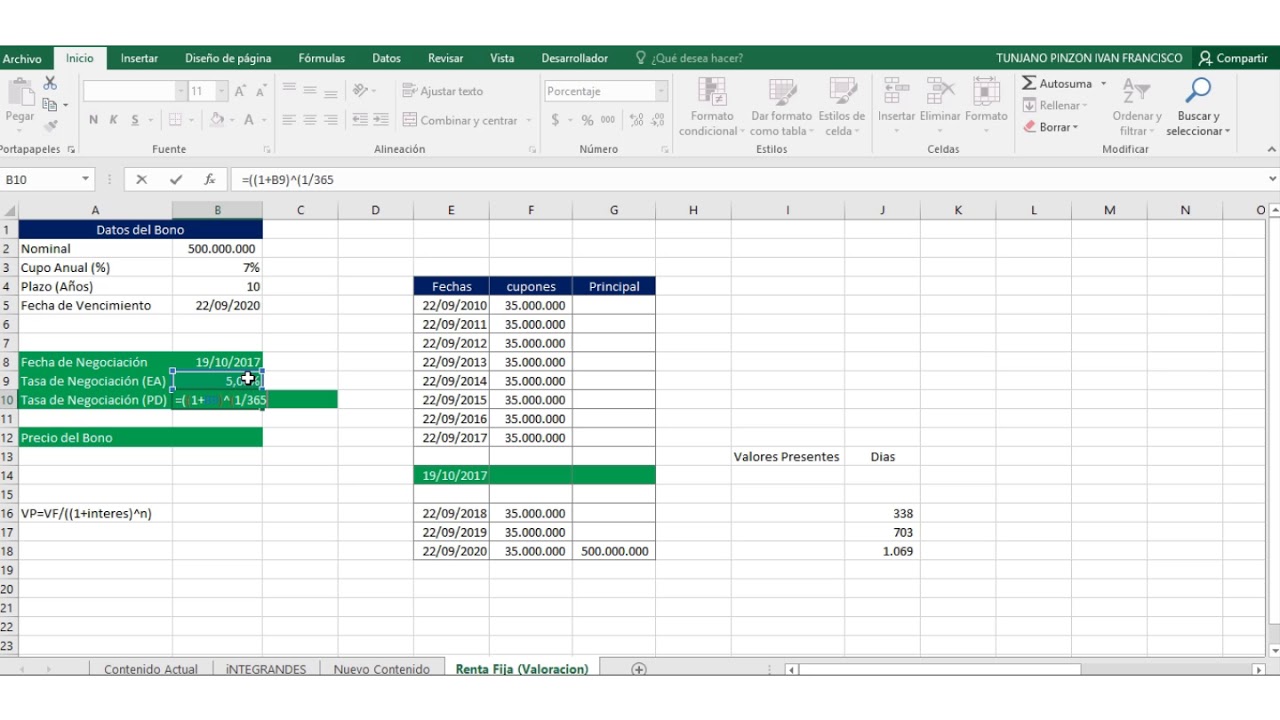1280x720 pixels.
Task: Click the Autosuma sigma icon
Action: click(1029, 83)
